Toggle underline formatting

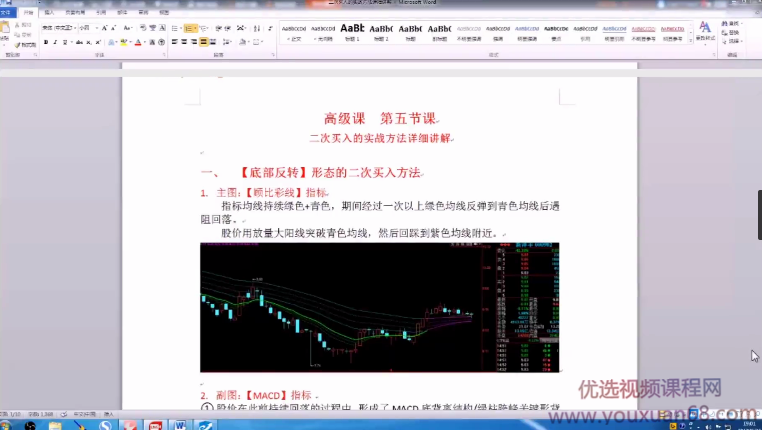65,42
